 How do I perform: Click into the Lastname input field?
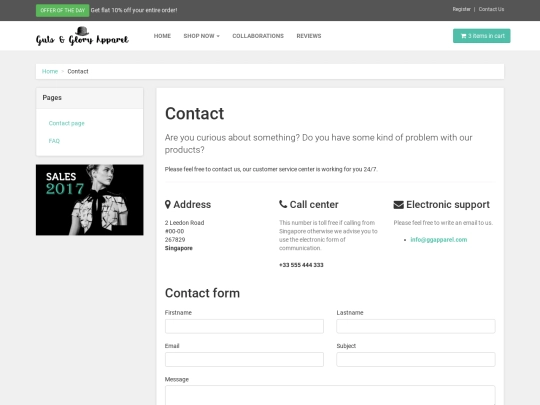coord(416,326)
